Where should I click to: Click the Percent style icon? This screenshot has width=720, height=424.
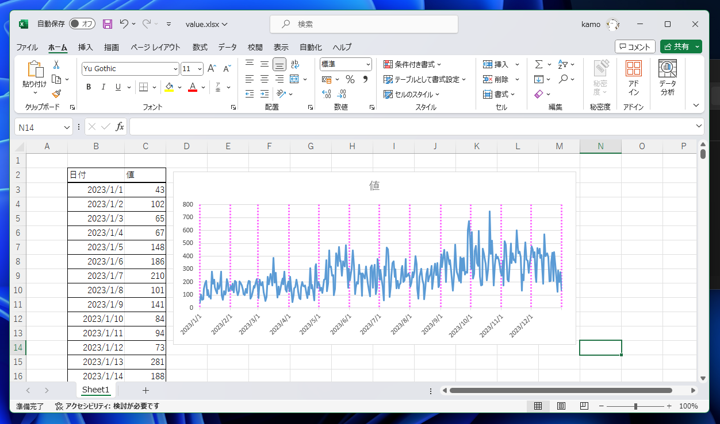pos(350,80)
